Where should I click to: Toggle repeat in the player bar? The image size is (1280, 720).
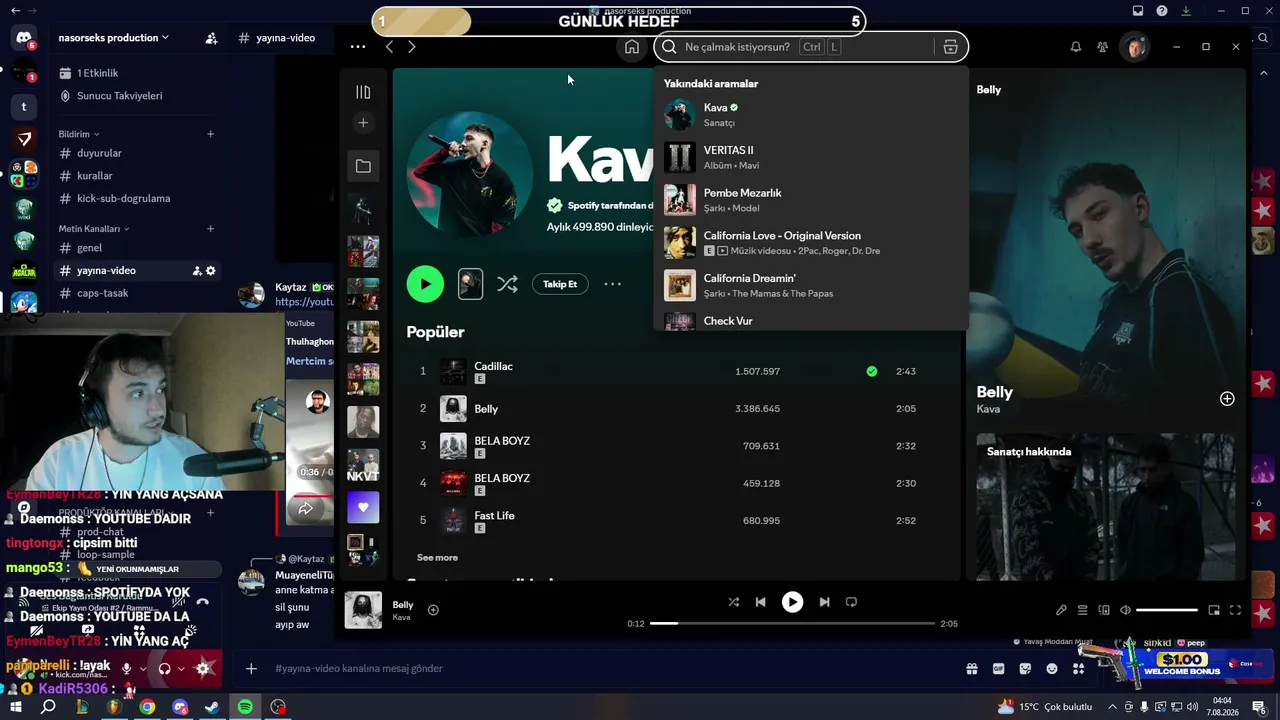click(852, 602)
